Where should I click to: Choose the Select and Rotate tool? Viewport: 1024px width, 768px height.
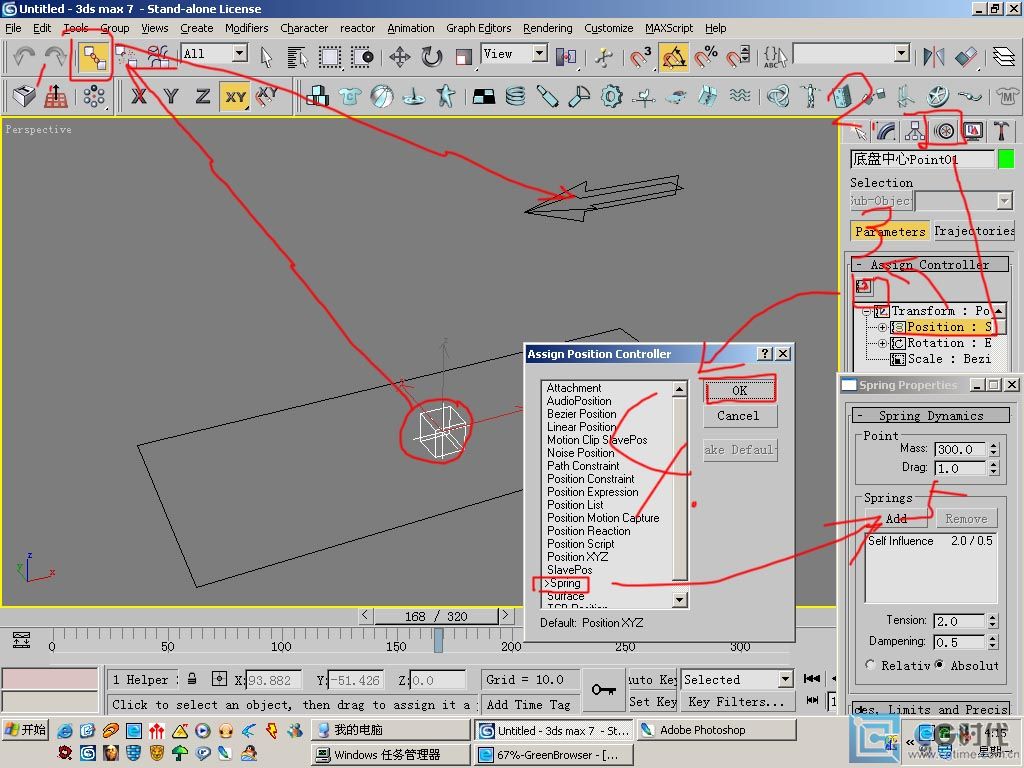click(431, 57)
